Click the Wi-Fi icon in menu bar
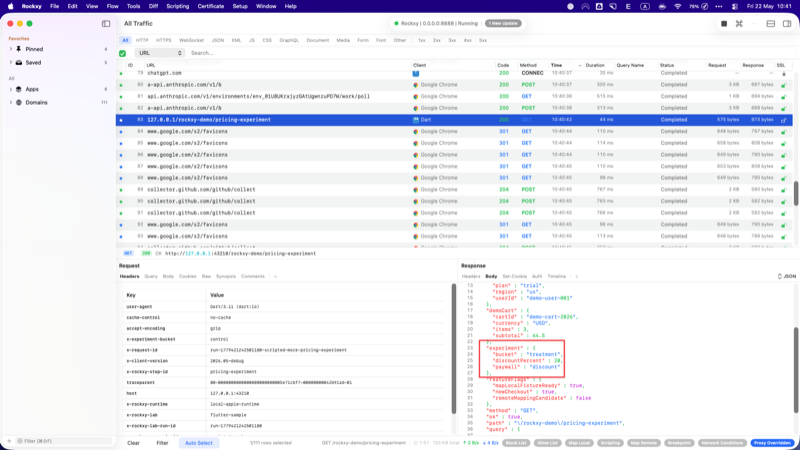Screen dimensions: 800x450 pos(678,7)
